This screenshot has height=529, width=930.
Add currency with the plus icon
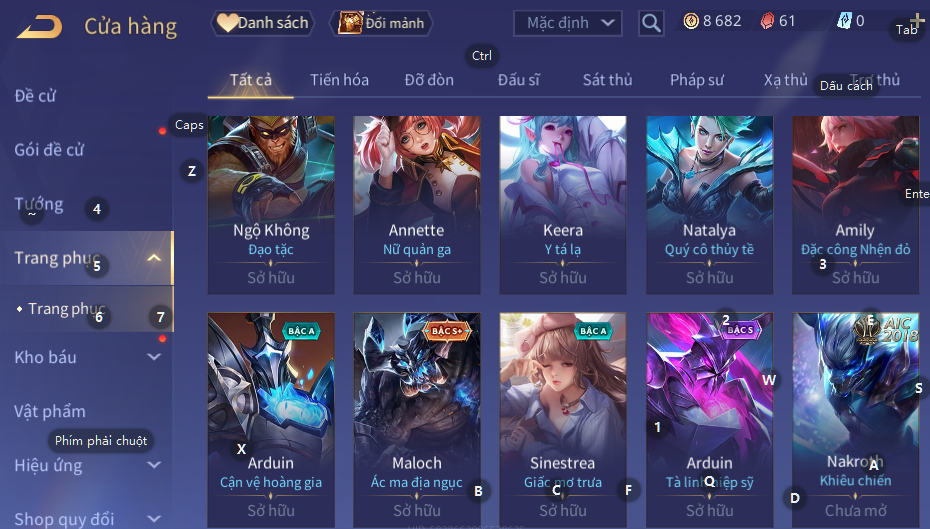click(x=917, y=23)
